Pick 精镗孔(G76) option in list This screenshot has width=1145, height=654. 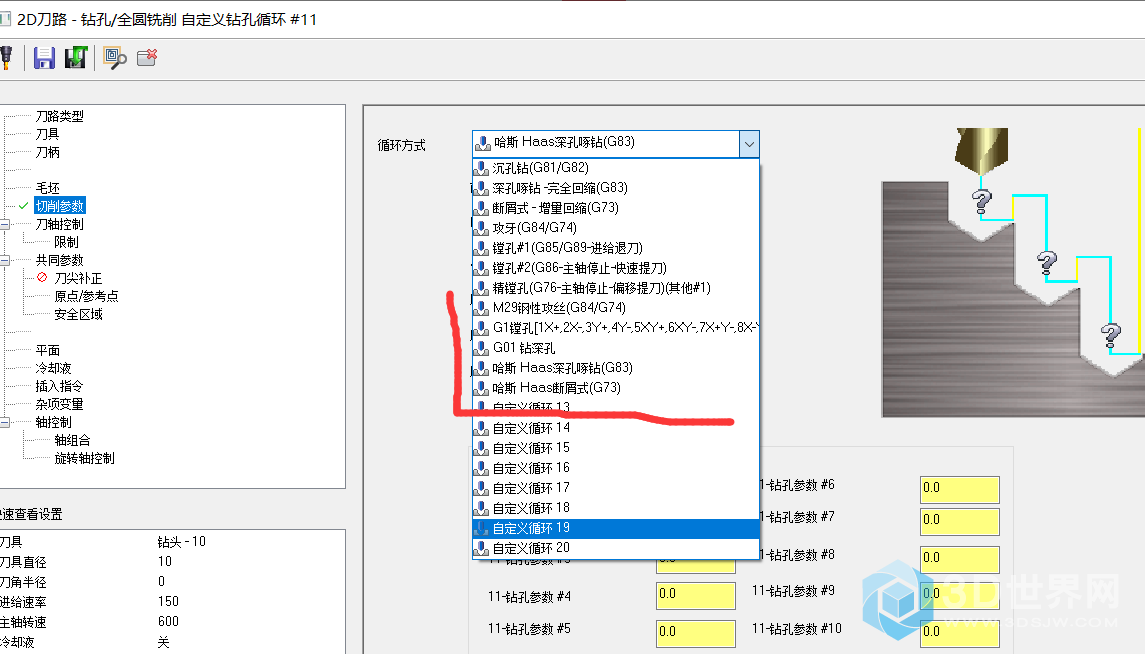point(616,288)
